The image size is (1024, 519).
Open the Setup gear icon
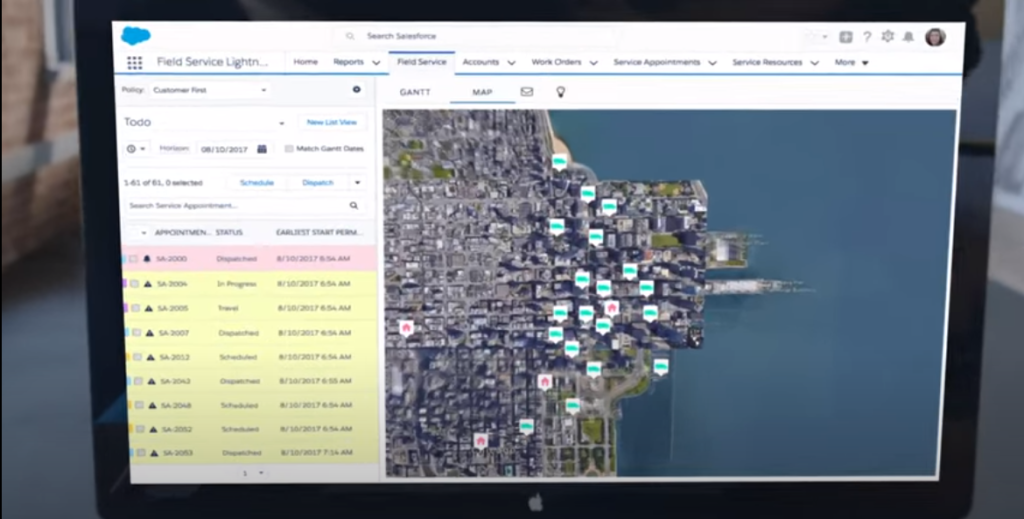click(x=887, y=37)
